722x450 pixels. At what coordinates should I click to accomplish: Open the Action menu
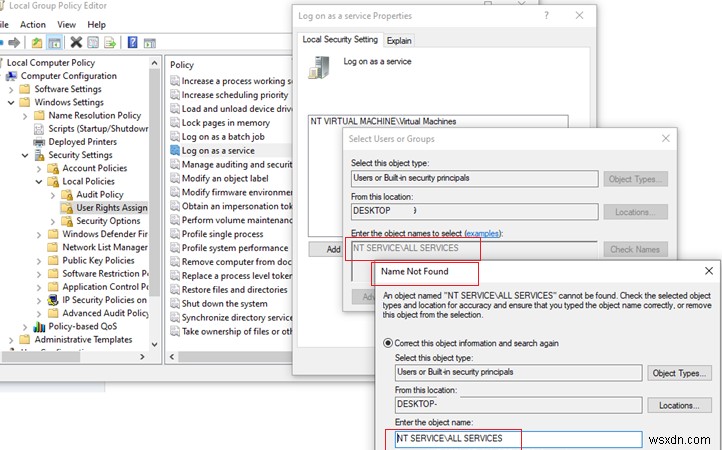[33, 24]
